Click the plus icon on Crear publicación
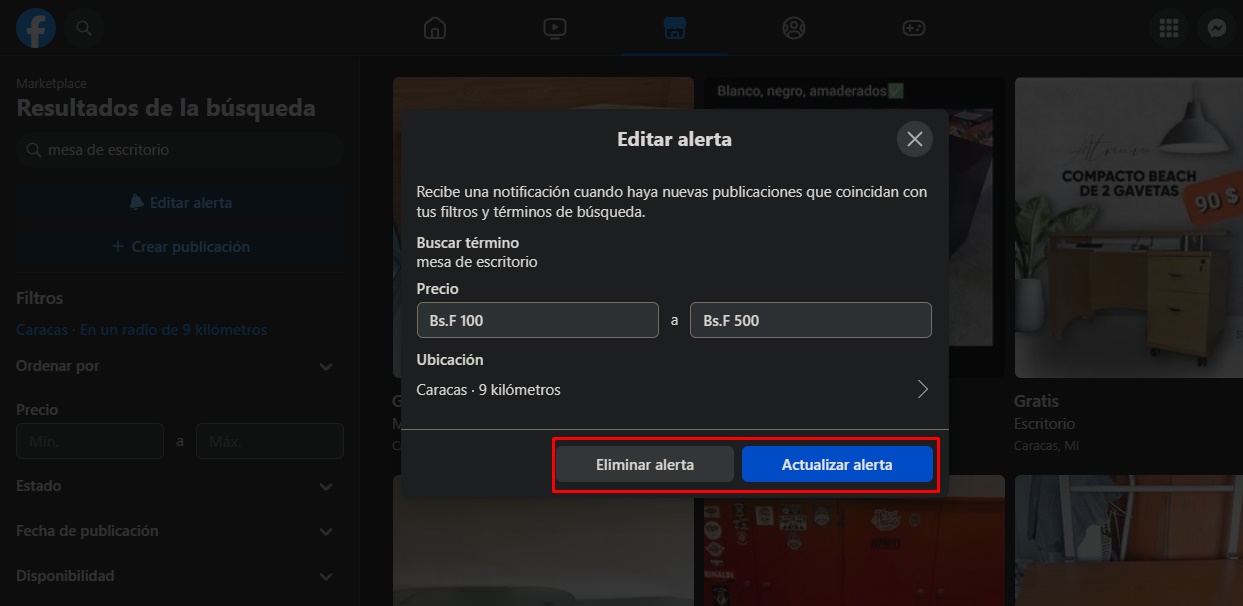The image size is (1243, 606). 118,246
